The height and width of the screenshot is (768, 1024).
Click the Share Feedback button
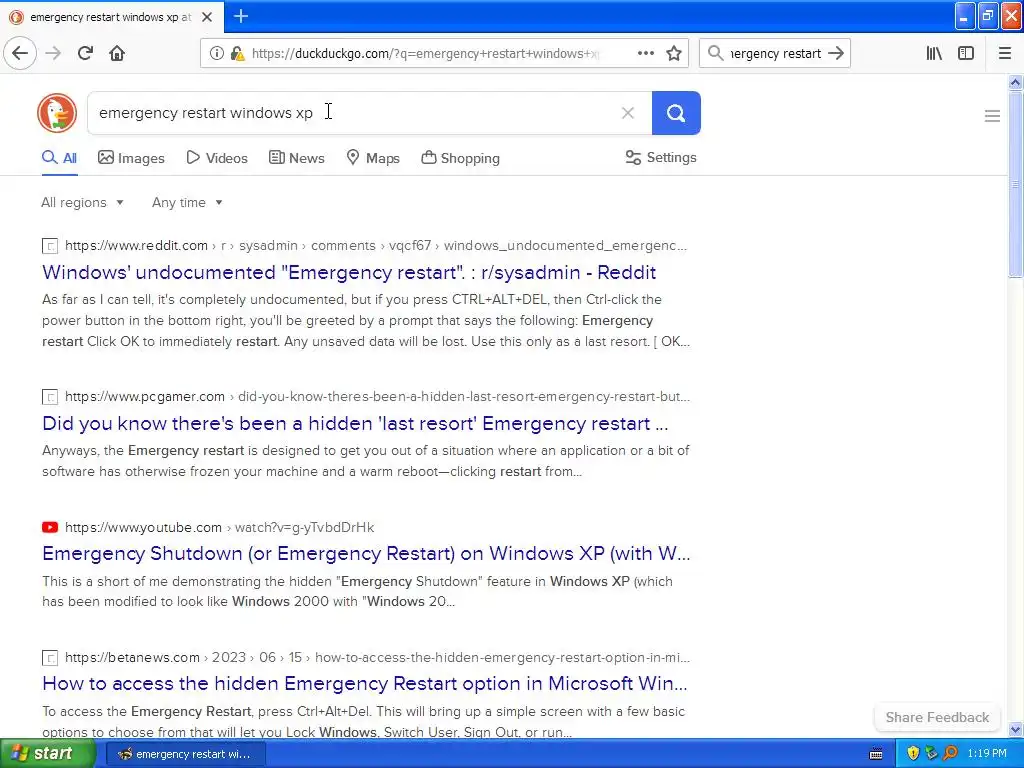[937, 717]
